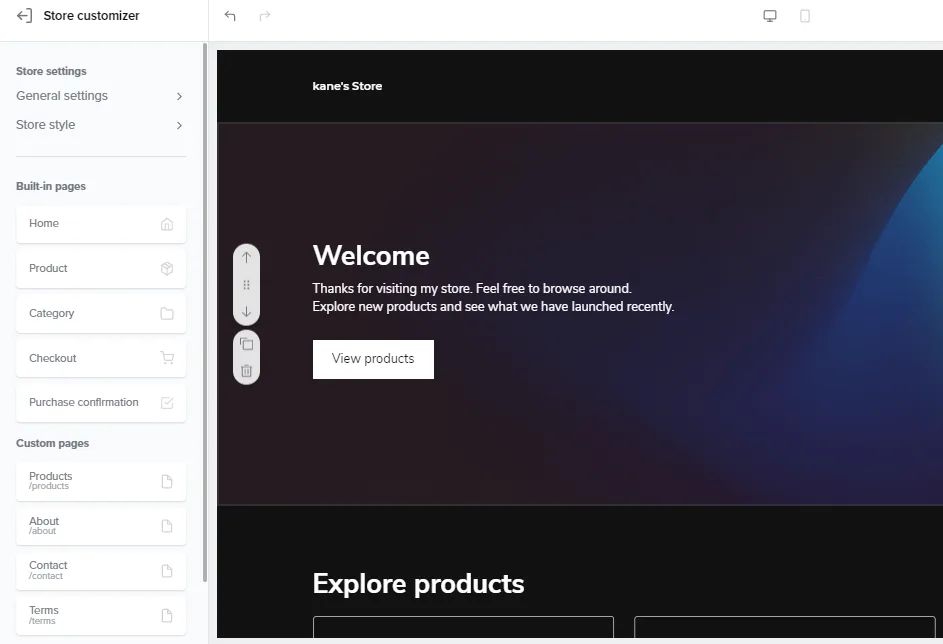Open the About custom page

click(x=100, y=526)
